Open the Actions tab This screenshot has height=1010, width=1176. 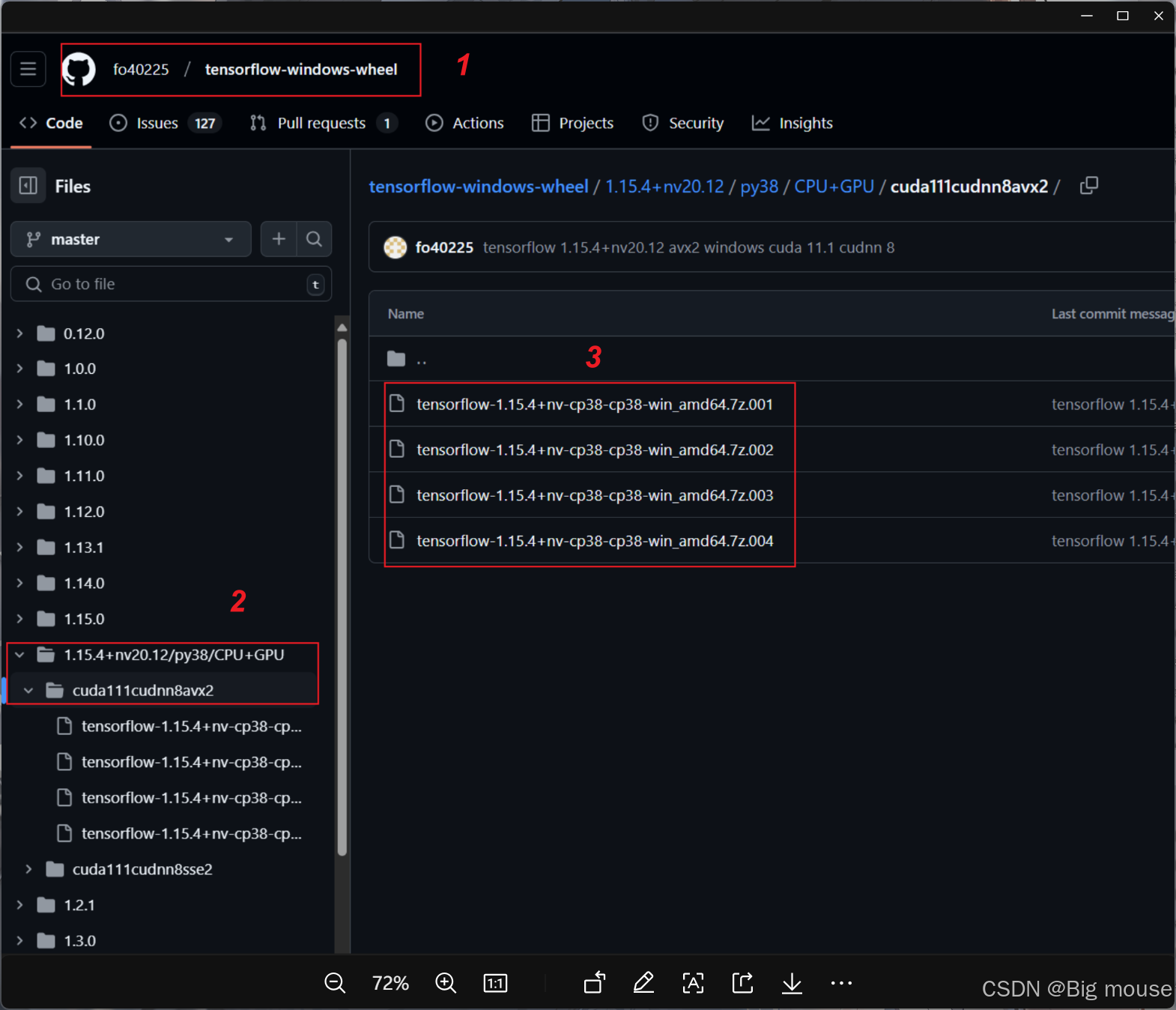pyautogui.click(x=465, y=123)
